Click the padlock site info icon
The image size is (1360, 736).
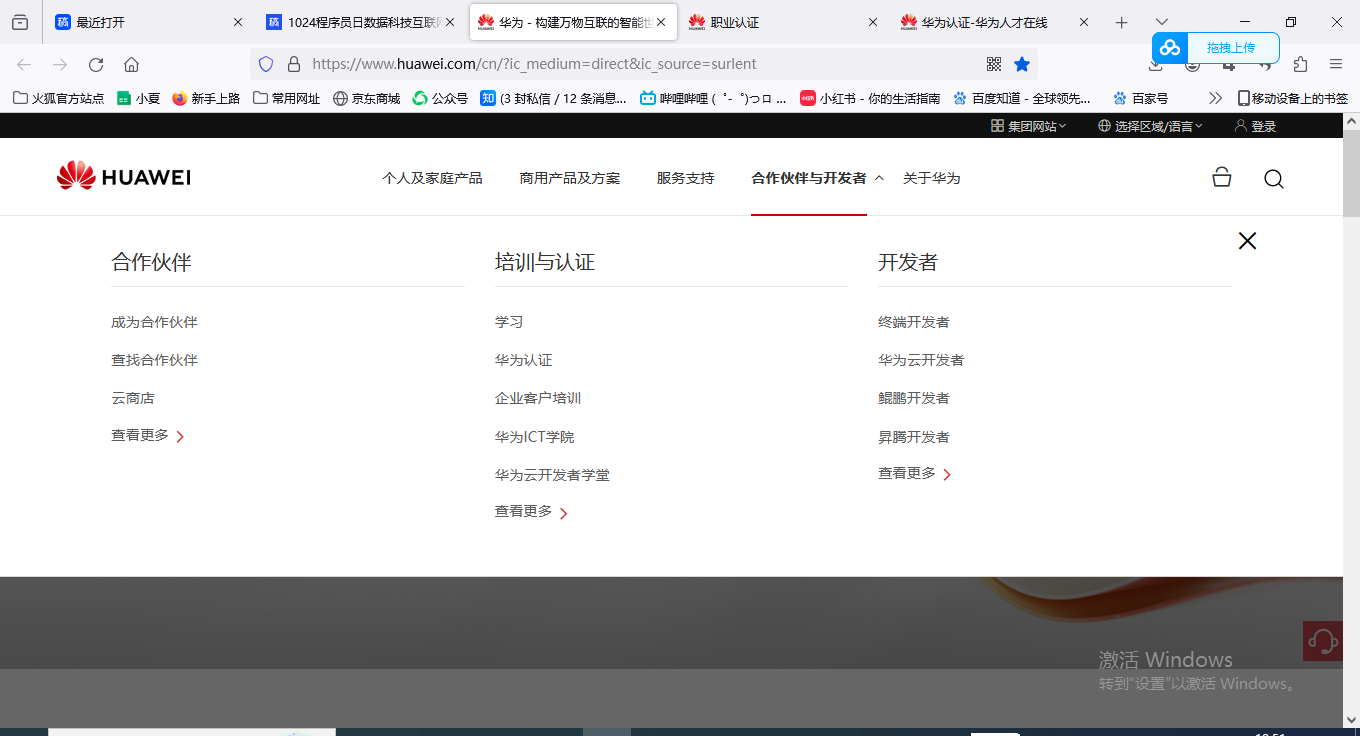tap(294, 64)
